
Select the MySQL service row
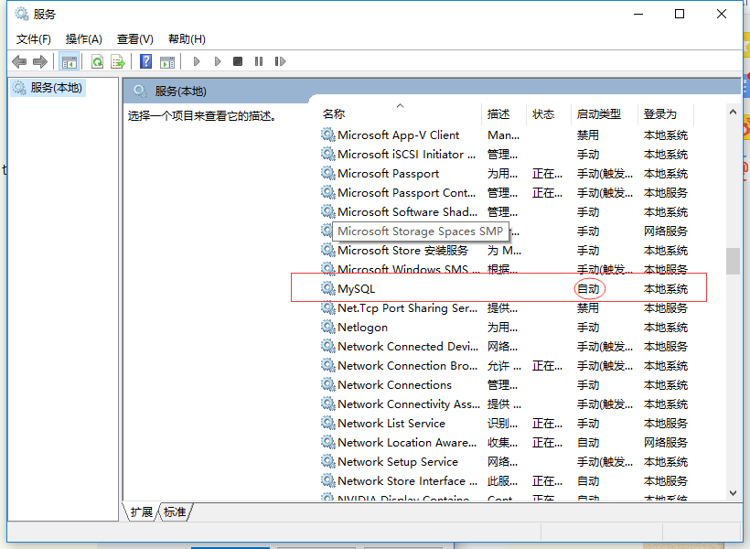(507, 289)
